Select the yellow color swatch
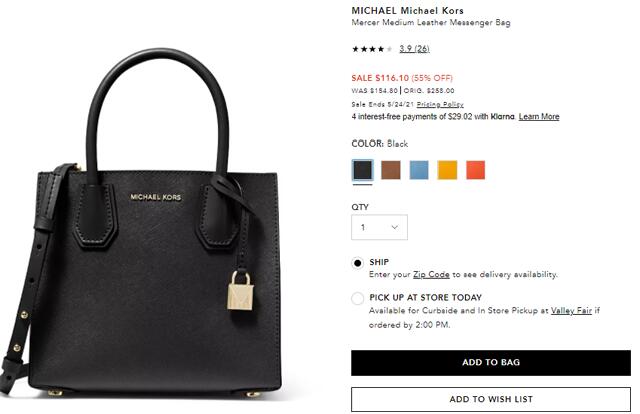The image size is (640, 414). point(447,170)
